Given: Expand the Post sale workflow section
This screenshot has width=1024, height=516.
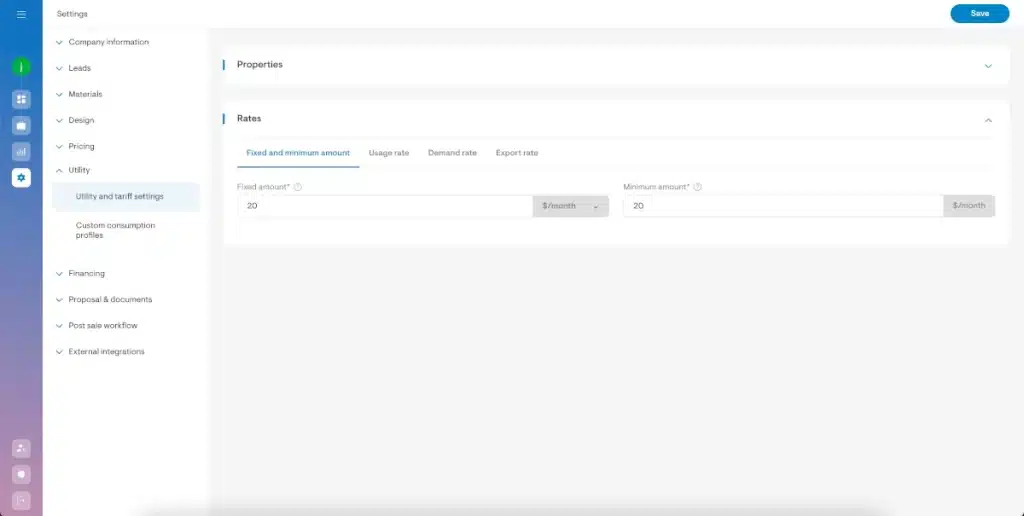Looking at the screenshot, I should click(97, 325).
